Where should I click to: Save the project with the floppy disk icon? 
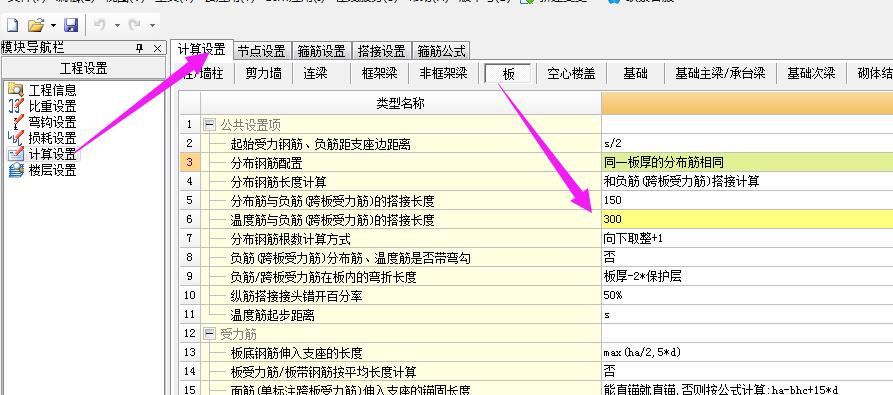tap(71, 25)
